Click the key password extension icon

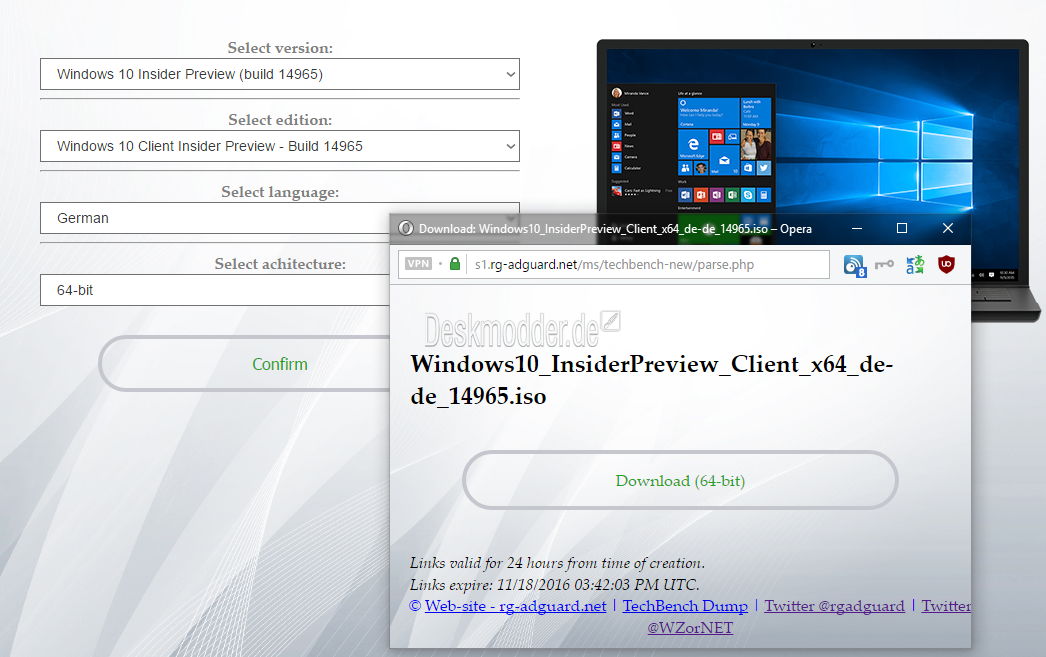(885, 265)
